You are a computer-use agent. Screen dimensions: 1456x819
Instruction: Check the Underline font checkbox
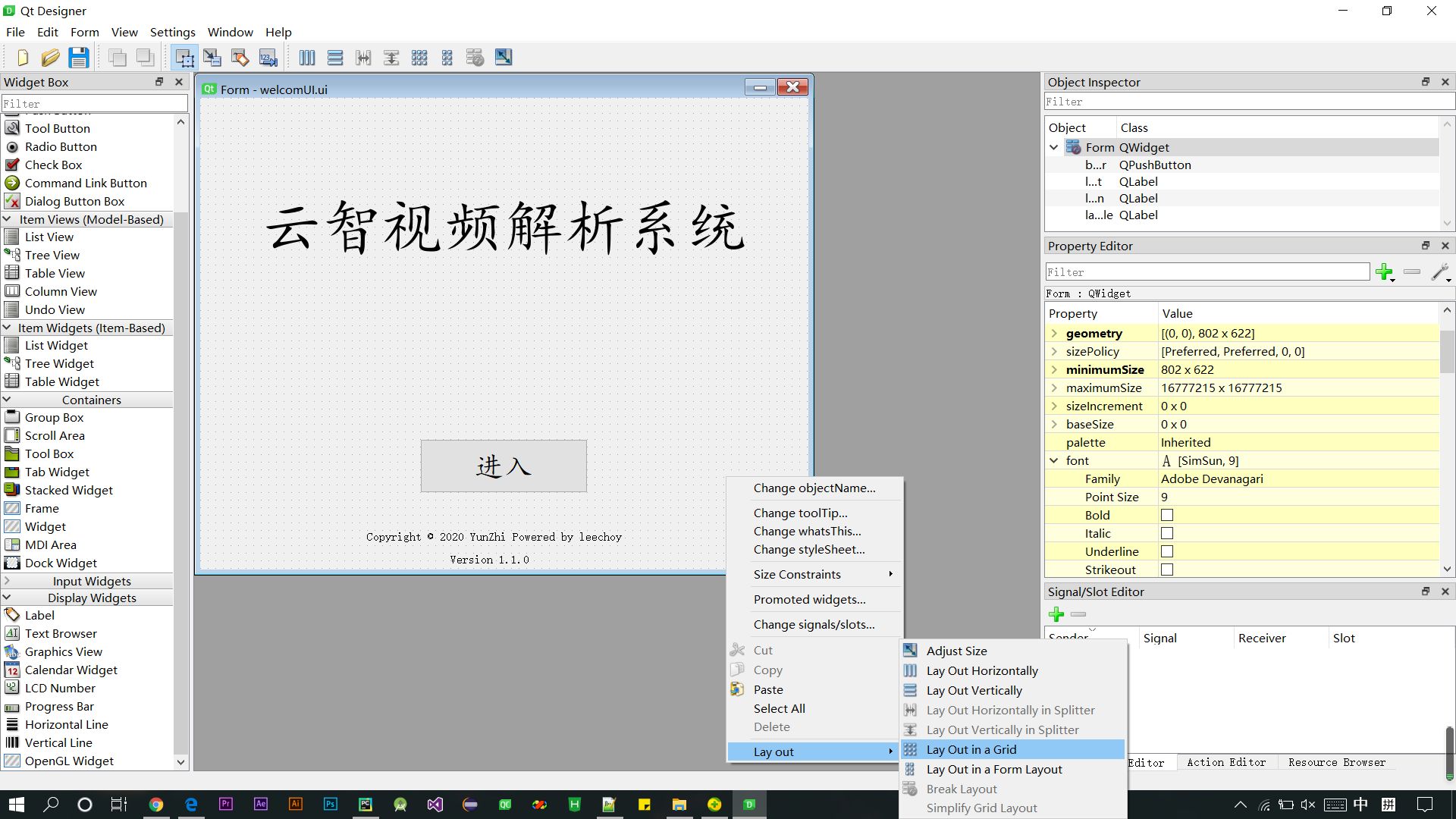[x=1167, y=552]
